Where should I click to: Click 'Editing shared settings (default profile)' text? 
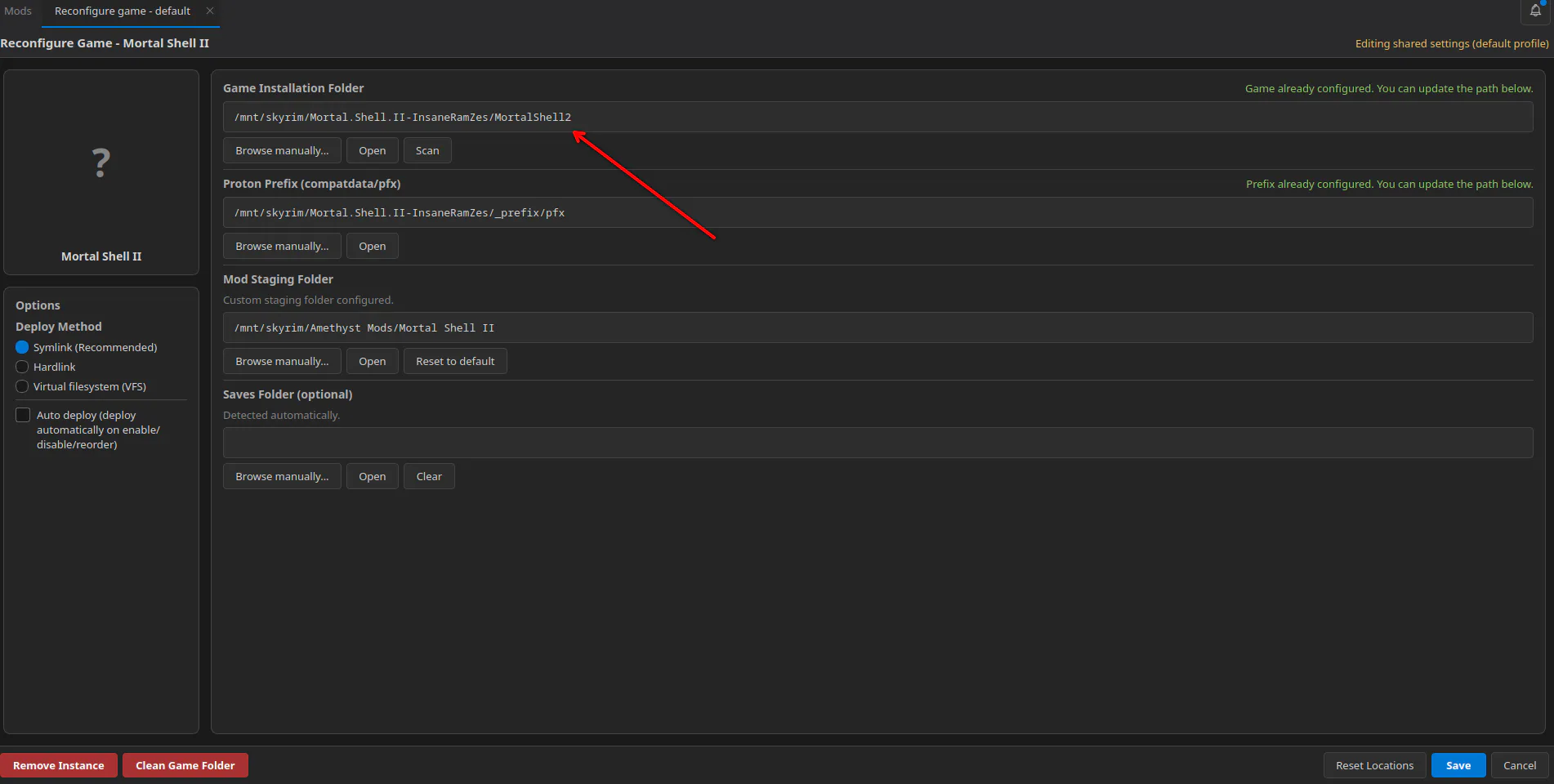click(1452, 43)
